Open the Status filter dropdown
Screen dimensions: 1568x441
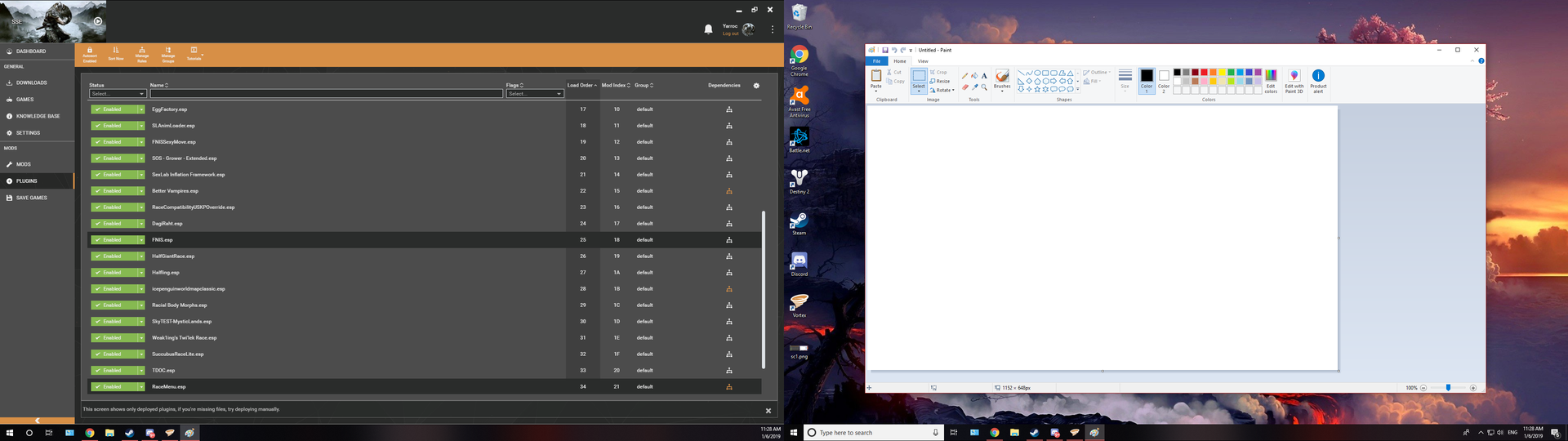coord(118,94)
